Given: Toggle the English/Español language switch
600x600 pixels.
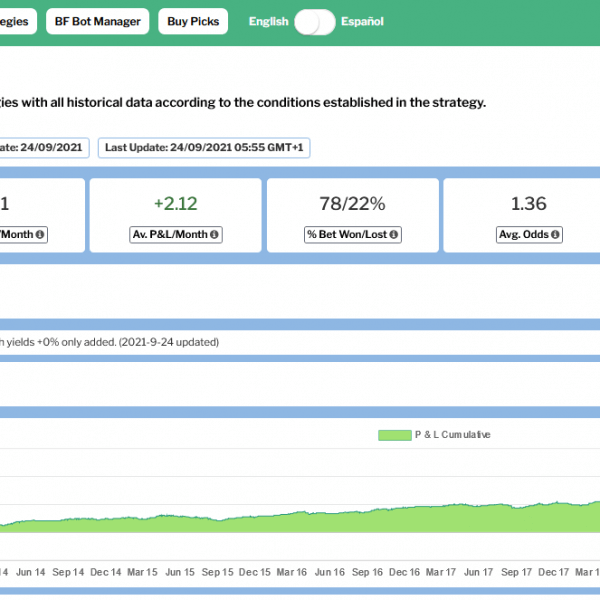Looking at the screenshot, I should pos(315,22).
